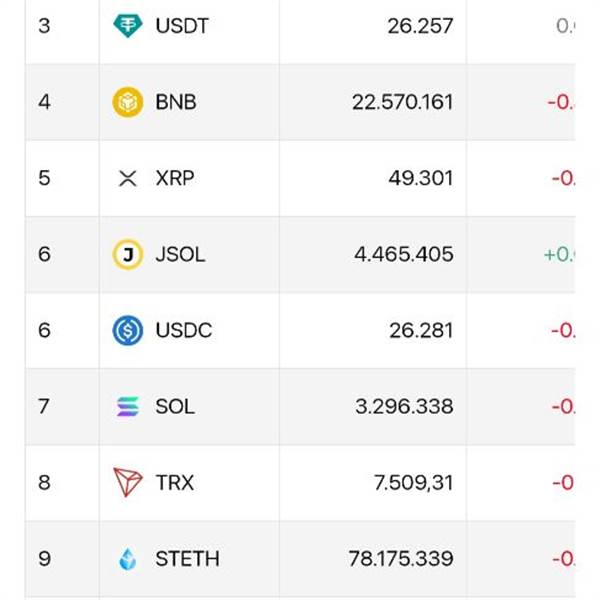Click the XRP coin icon
The height and width of the screenshot is (600, 600).
(127, 179)
